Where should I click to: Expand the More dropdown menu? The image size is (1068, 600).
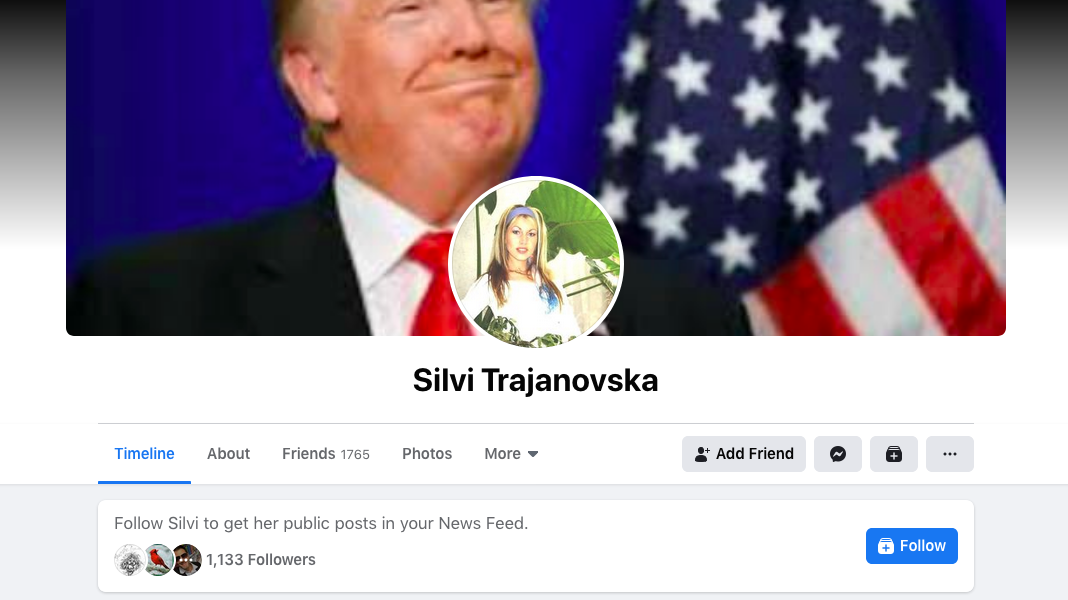511,454
